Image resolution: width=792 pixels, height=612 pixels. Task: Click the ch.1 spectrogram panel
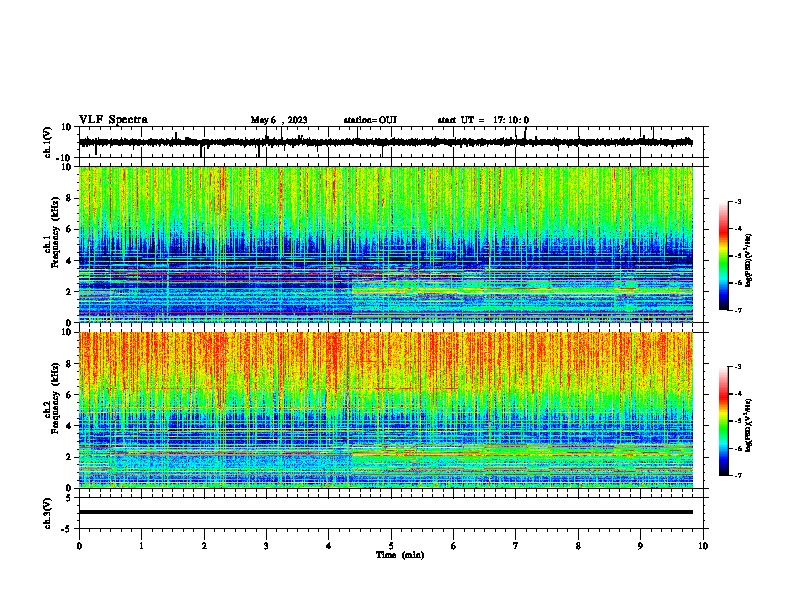pyautogui.click(x=386, y=244)
